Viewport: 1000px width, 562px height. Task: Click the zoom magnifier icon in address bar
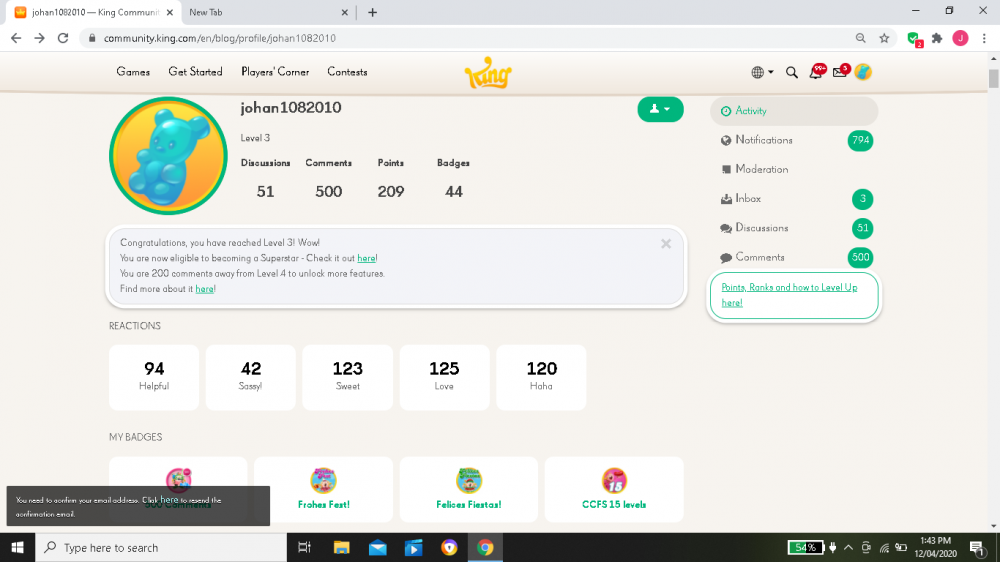click(860, 38)
